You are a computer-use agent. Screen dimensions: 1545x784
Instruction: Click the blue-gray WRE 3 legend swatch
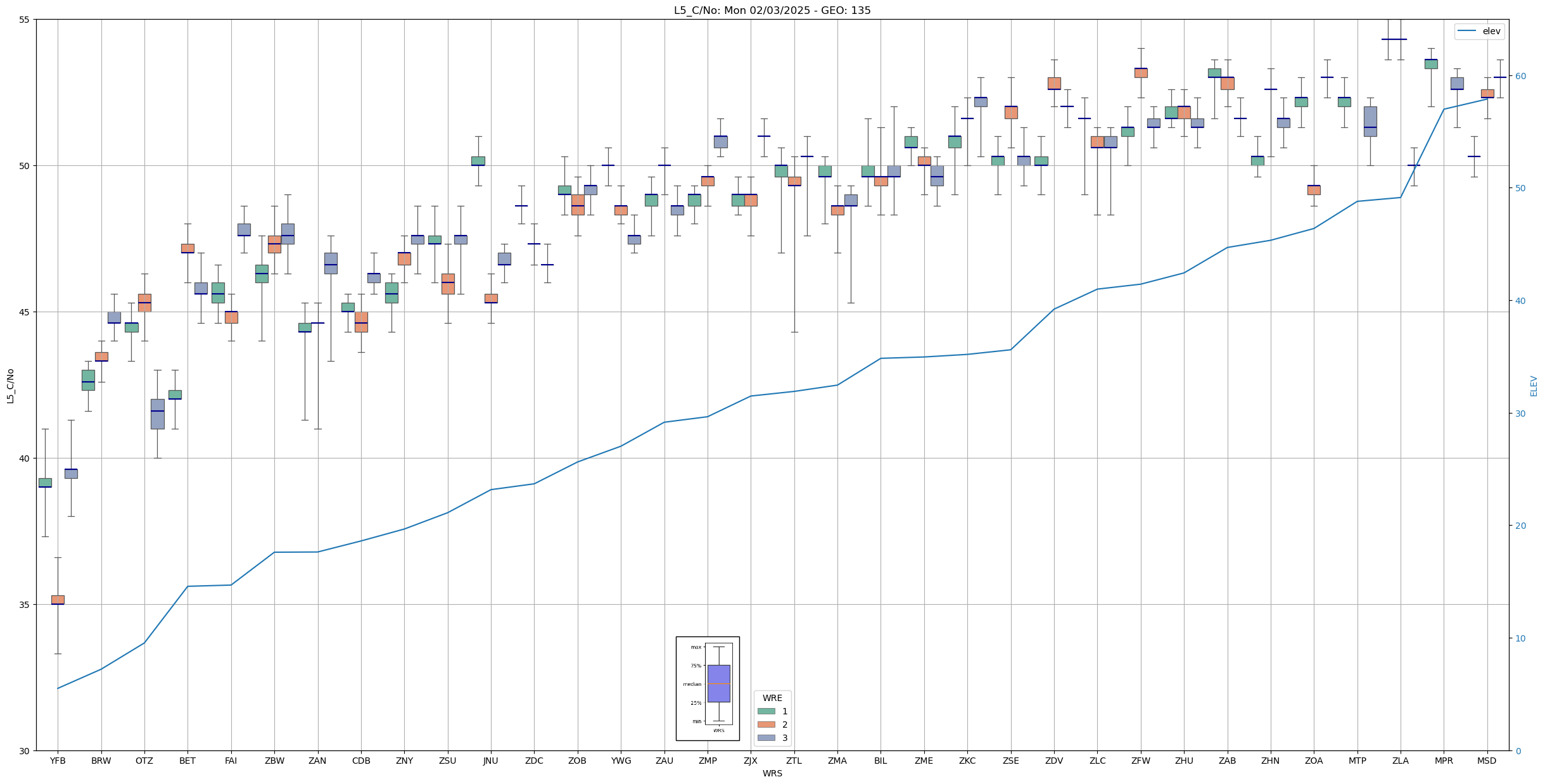[x=766, y=738]
